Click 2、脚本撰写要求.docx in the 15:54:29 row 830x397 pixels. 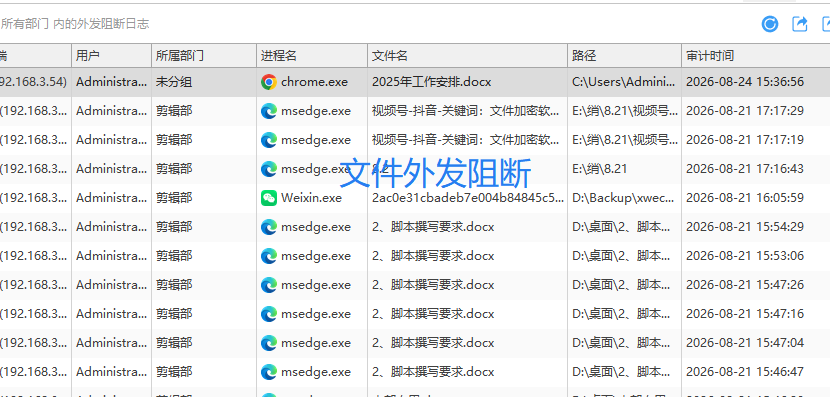[x=433, y=227]
